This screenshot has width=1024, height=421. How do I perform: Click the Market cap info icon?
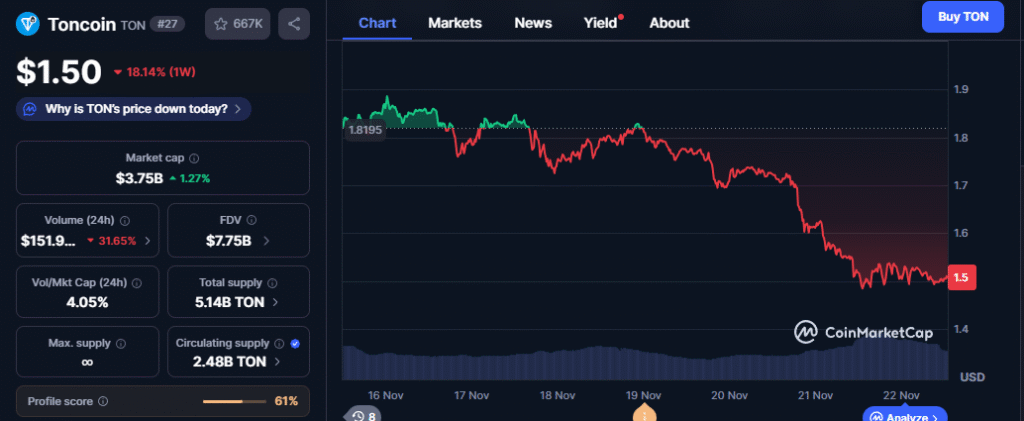tap(194, 158)
